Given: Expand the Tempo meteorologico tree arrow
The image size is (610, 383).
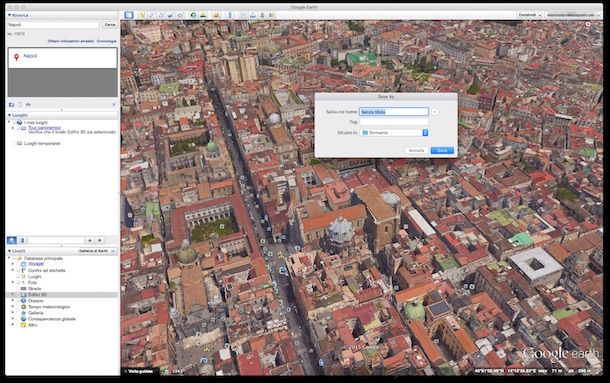Looking at the screenshot, I should tap(13, 307).
